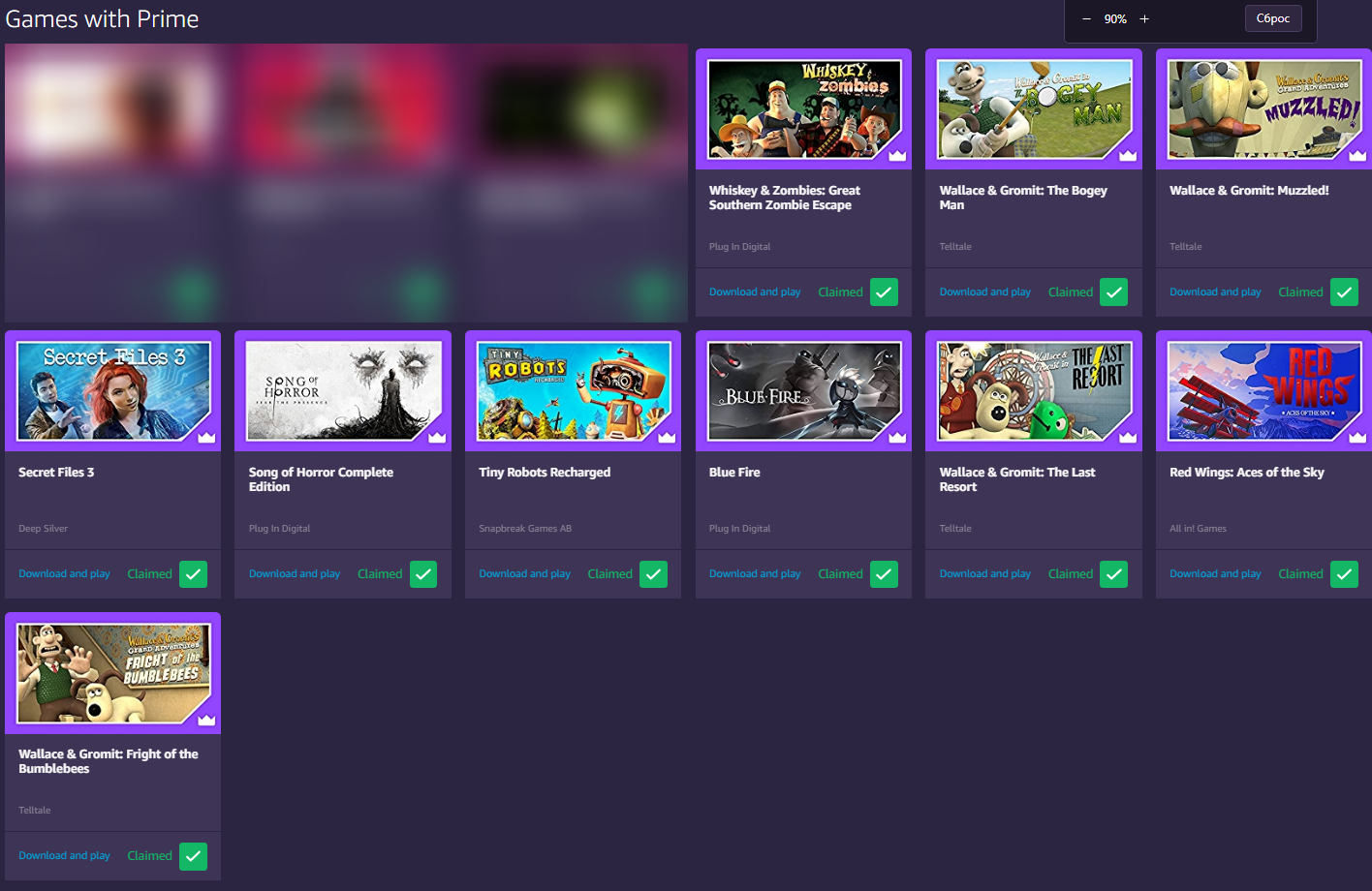
Task: Click green checkmark for Red Wings
Action: coord(1344,574)
